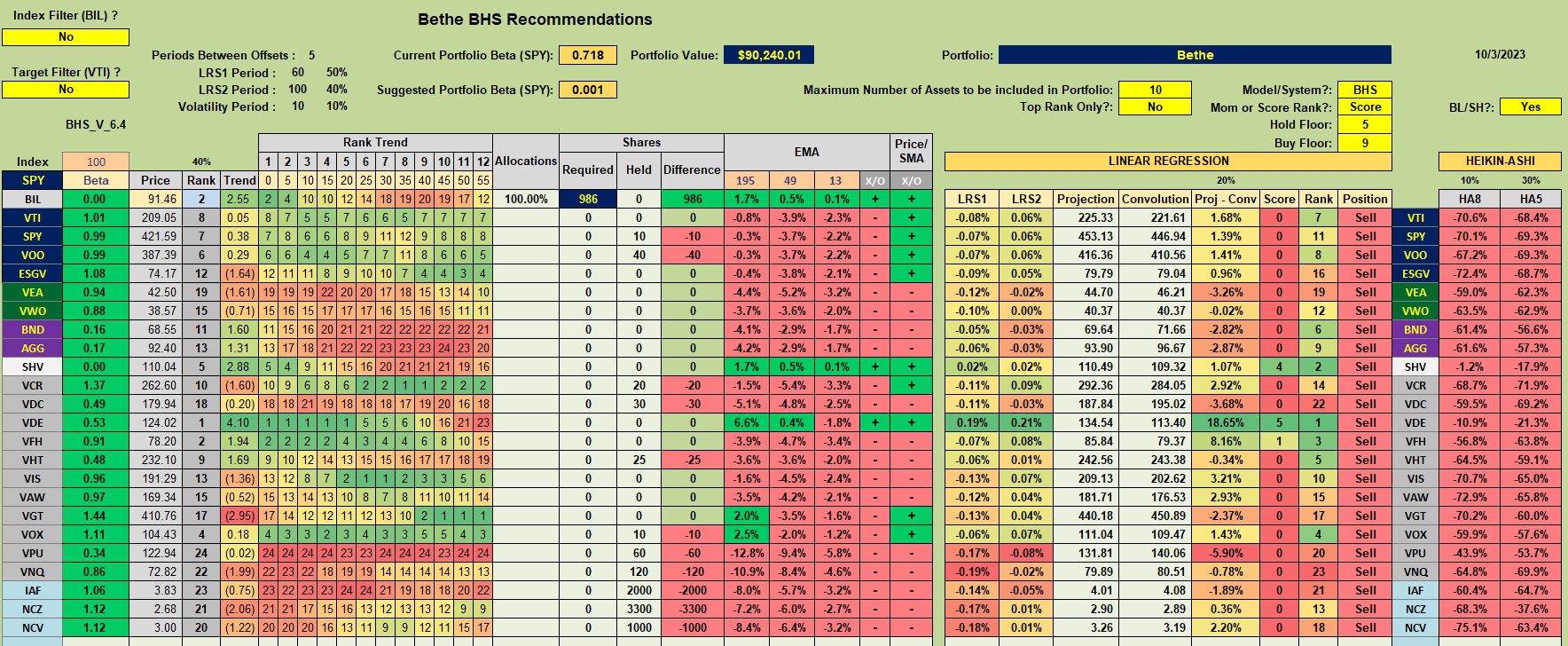Select the Index Filter (BIL) yellow cell
The image size is (1568, 646).
point(66,37)
